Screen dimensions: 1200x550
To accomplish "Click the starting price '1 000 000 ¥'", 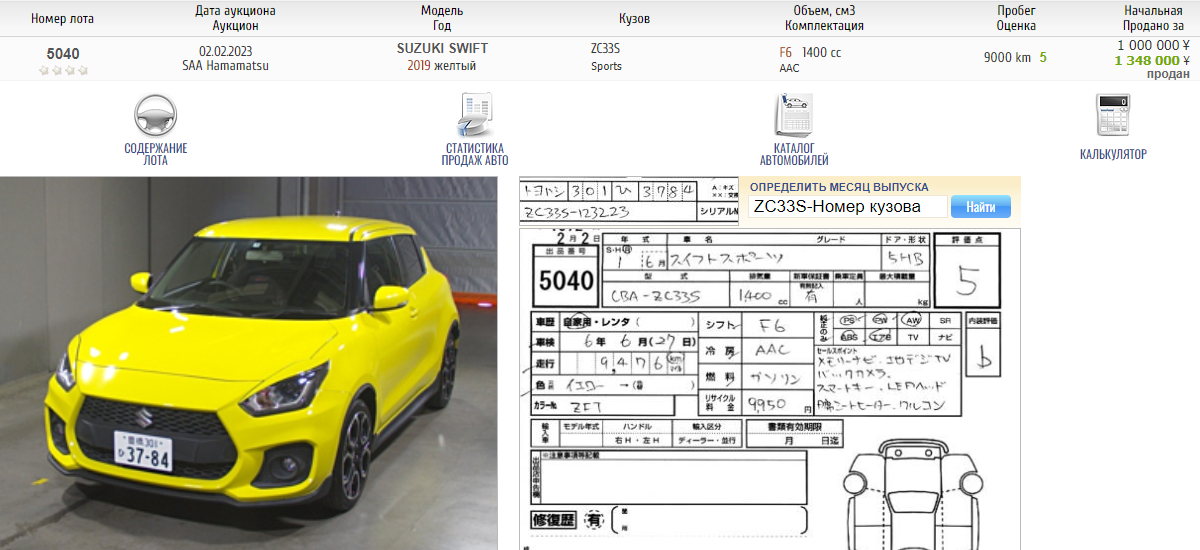I will coord(1153,45).
